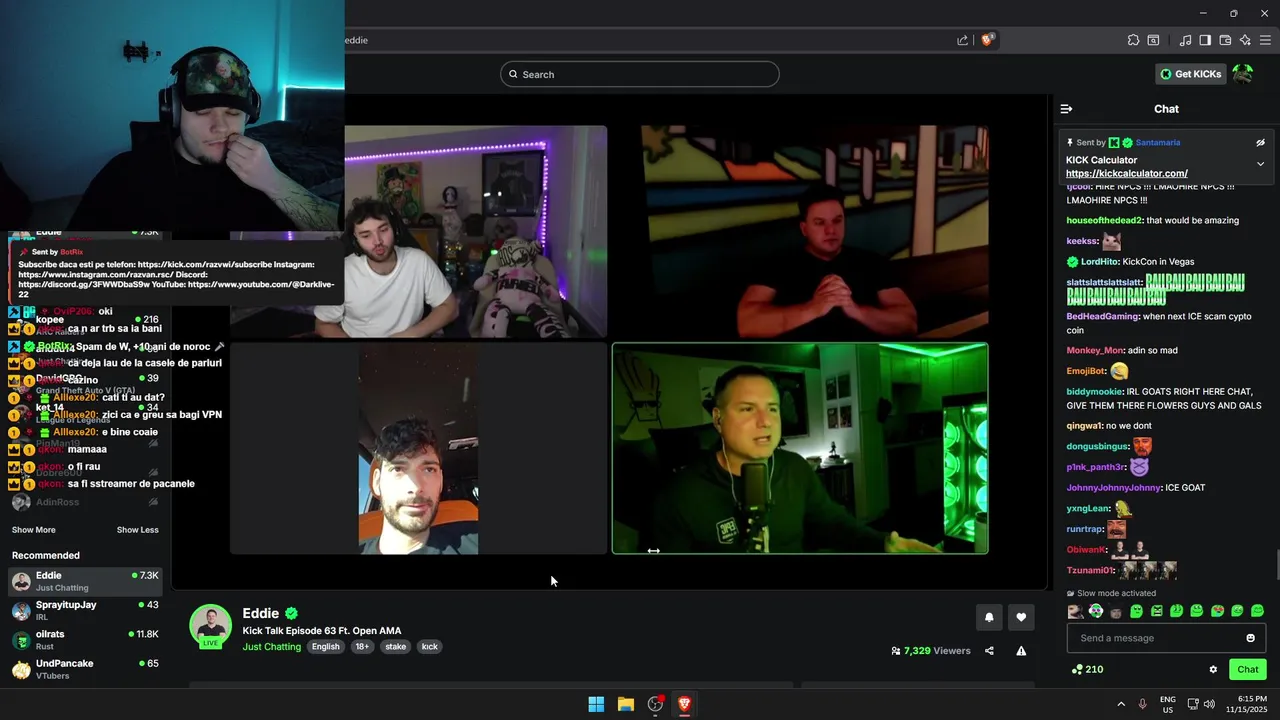Viewport: 1280px width, 720px height.
Task: Click Show More in sidebar
Action: tap(33, 530)
